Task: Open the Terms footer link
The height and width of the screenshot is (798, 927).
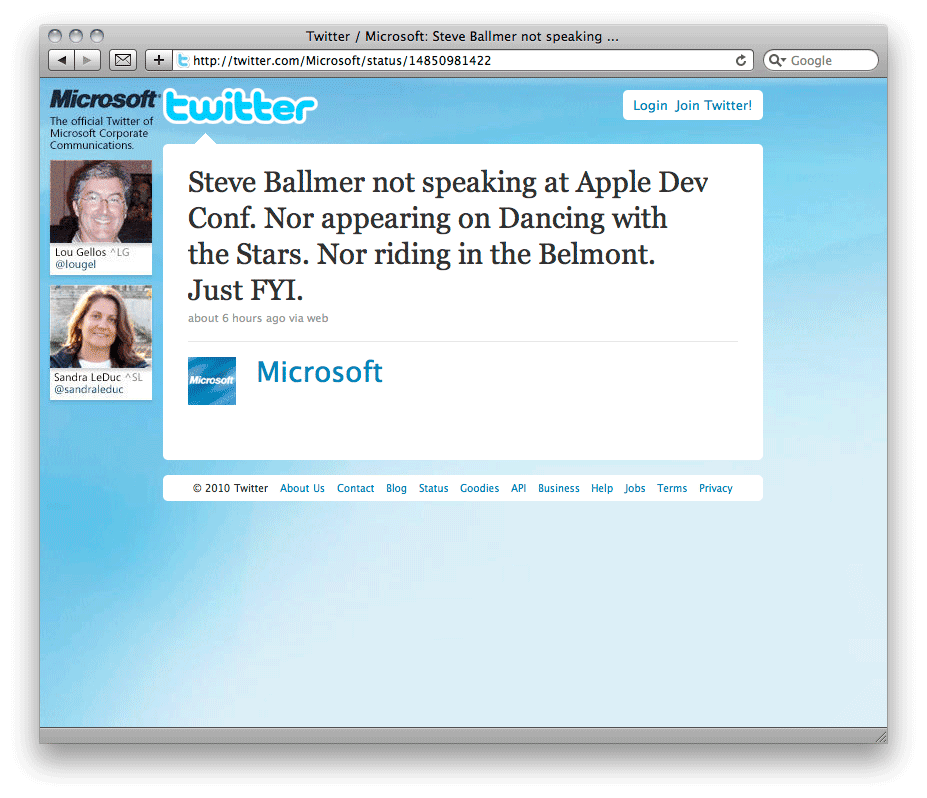Action: point(672,488)
